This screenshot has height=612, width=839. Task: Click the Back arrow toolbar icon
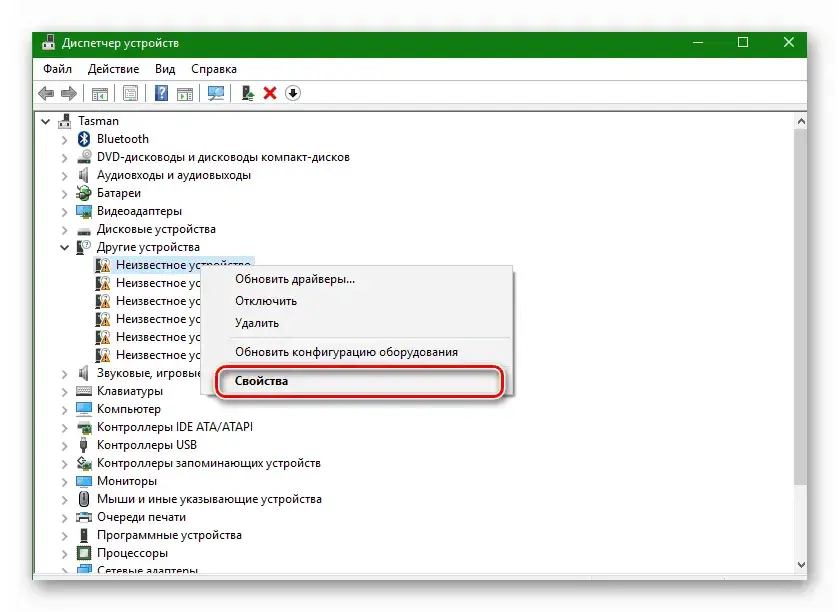(x=46, y=93)
